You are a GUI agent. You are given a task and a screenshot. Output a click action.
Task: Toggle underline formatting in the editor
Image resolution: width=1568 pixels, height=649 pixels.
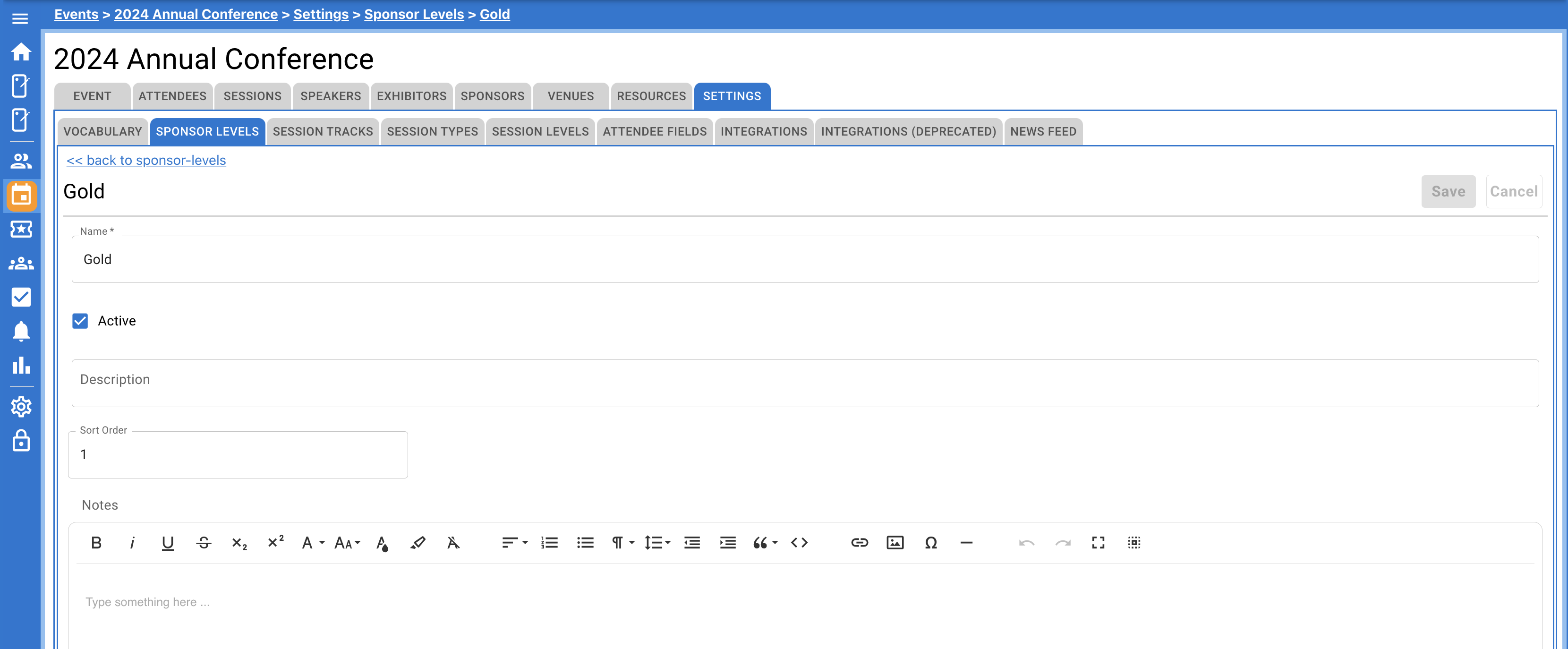pos(167,543)
